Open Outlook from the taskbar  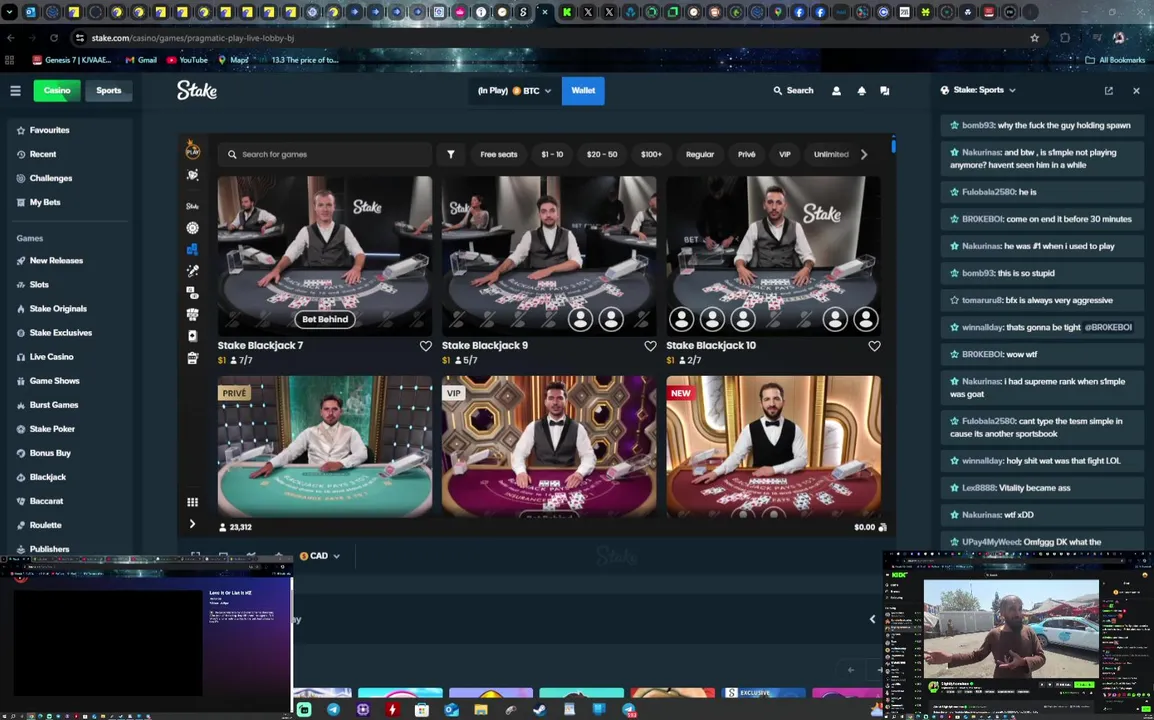pos(451,710)
